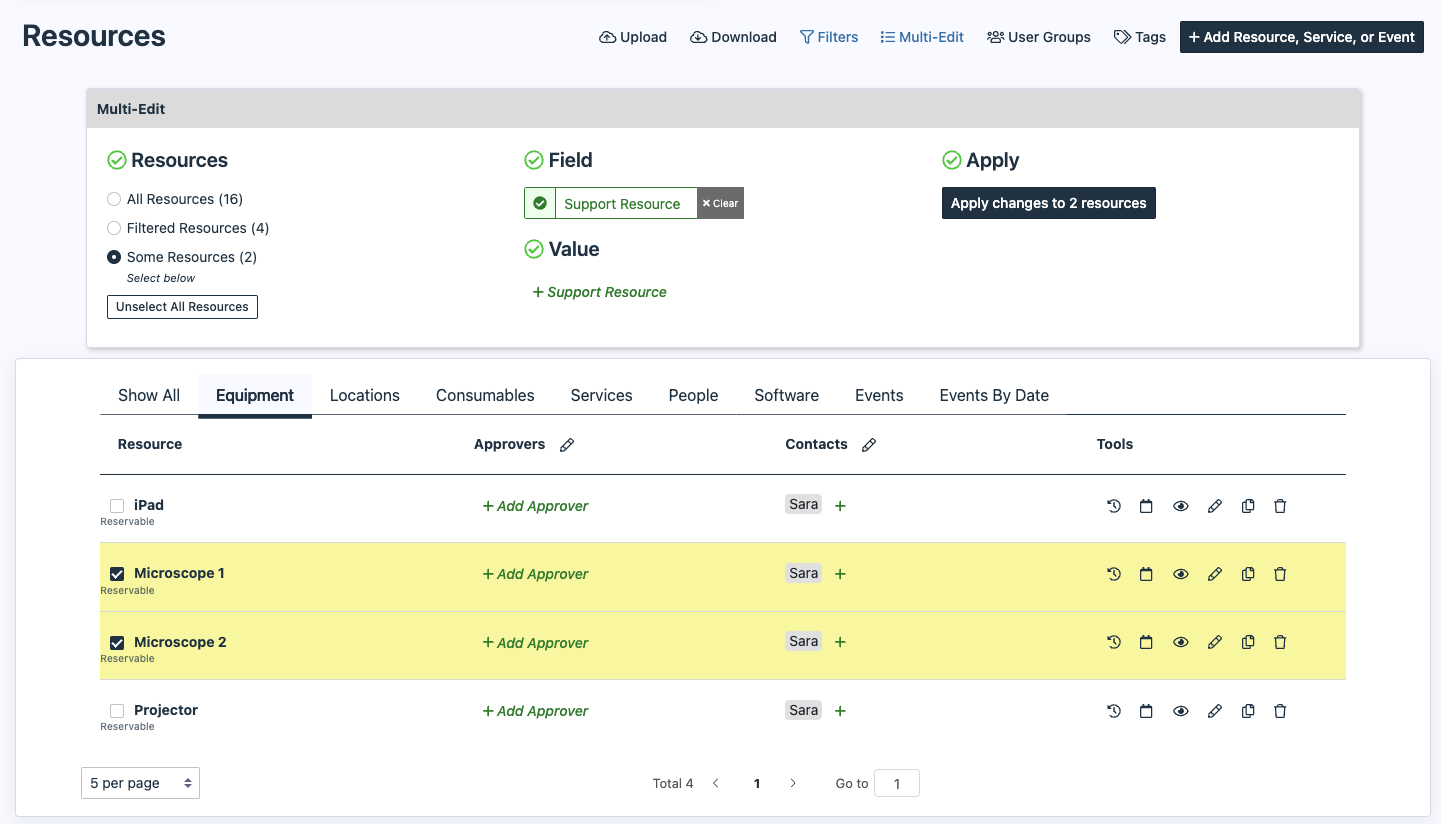Switch to the Locations tab
The height and width of the screenshot is (824, 1441).
(364, 395)
